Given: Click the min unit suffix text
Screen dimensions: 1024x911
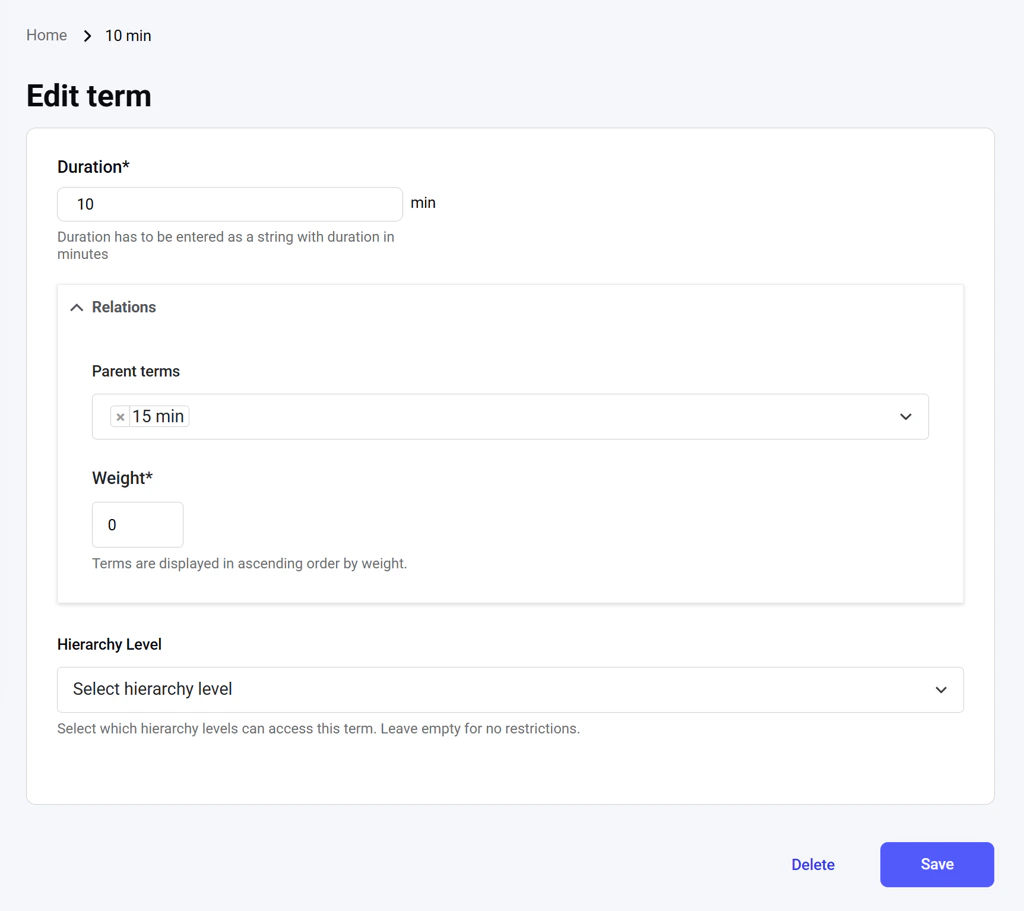Looking at the screenshot, I should point(423,203).
